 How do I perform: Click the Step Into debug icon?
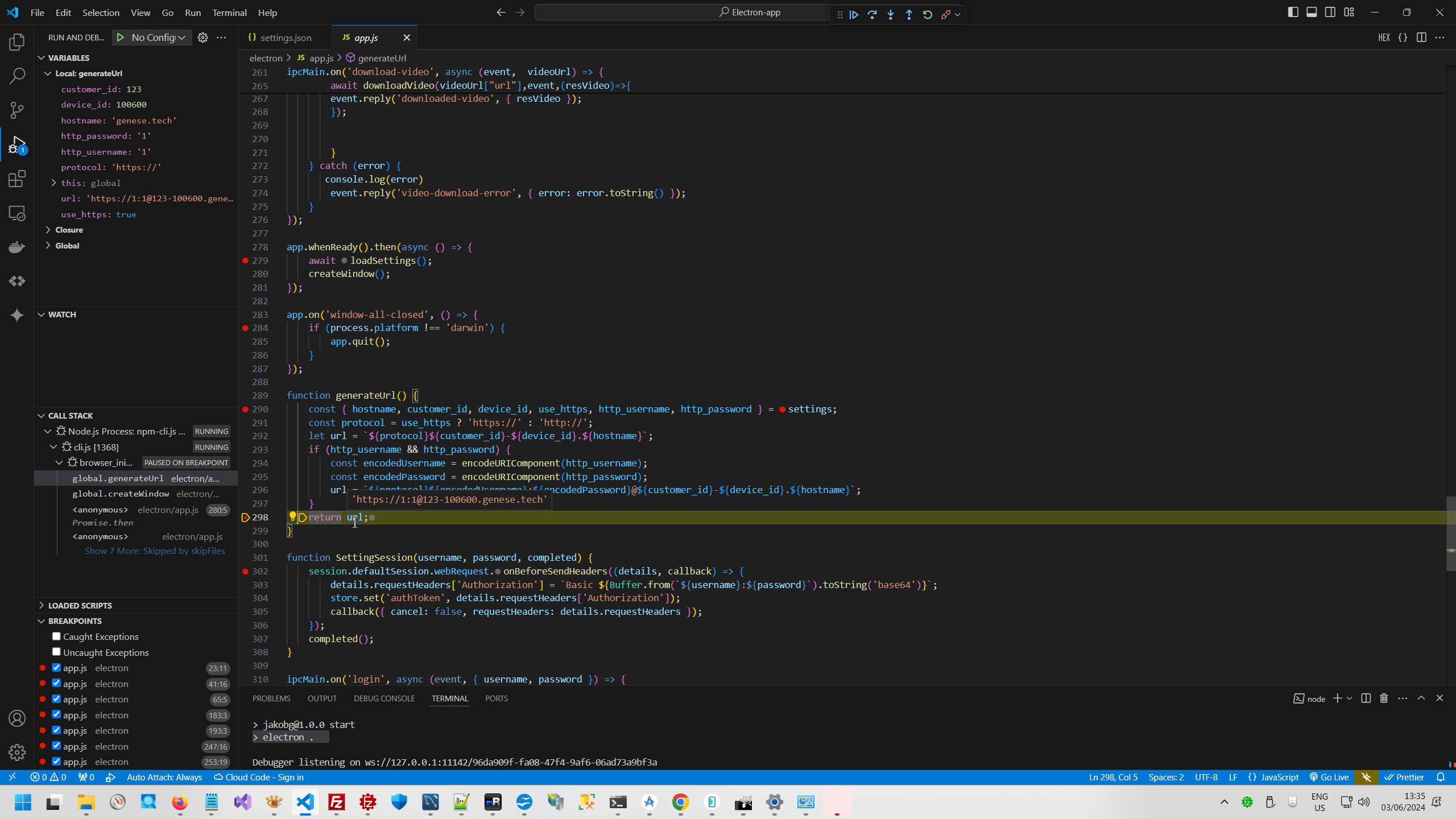pos(891,15)
